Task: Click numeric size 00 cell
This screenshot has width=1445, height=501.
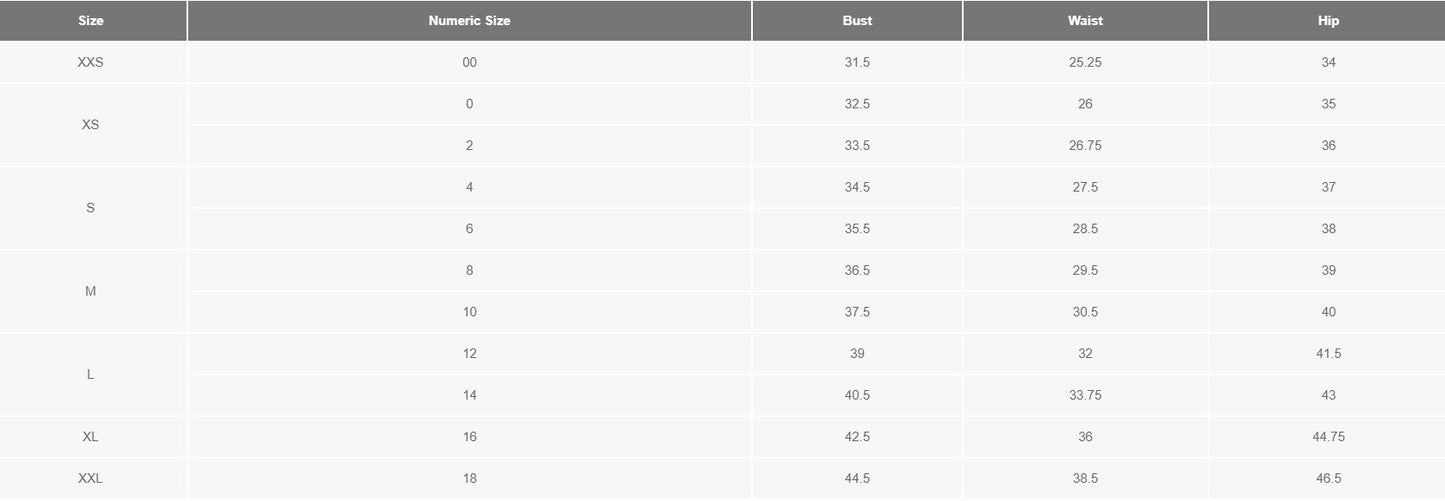Action: 469,62
